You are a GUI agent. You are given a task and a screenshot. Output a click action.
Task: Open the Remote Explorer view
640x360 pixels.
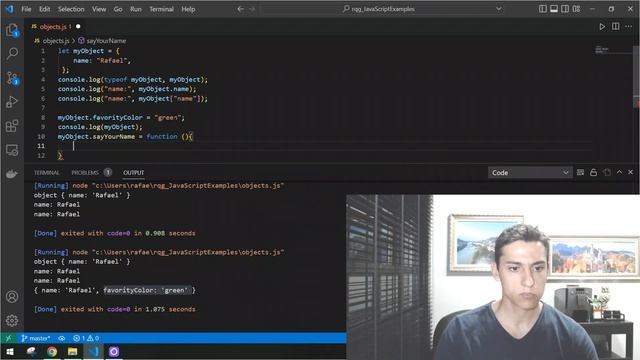(12, 150)
